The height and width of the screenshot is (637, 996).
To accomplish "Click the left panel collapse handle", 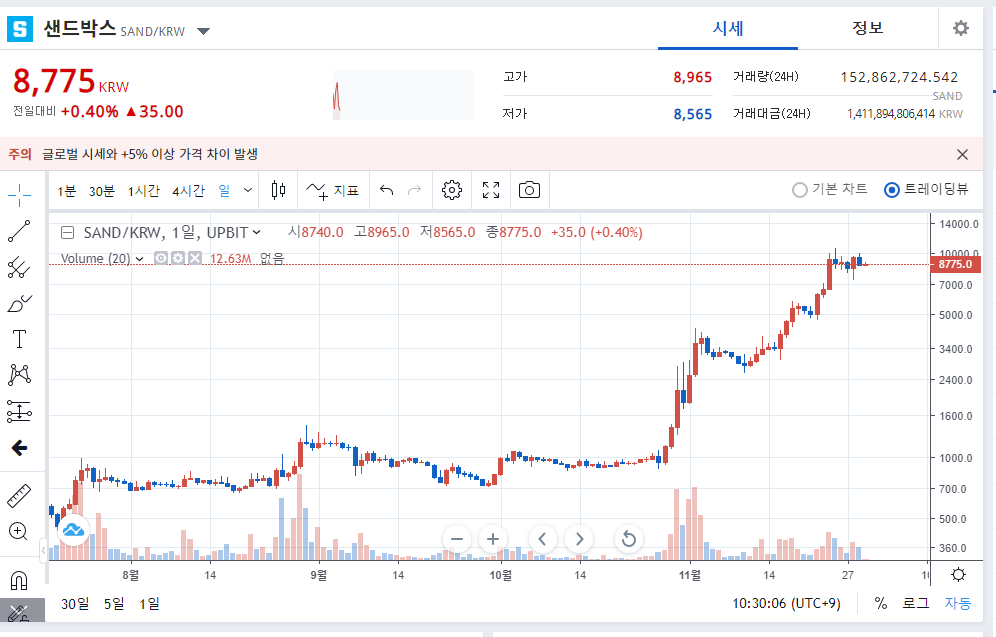I will [x=43, y=550].
